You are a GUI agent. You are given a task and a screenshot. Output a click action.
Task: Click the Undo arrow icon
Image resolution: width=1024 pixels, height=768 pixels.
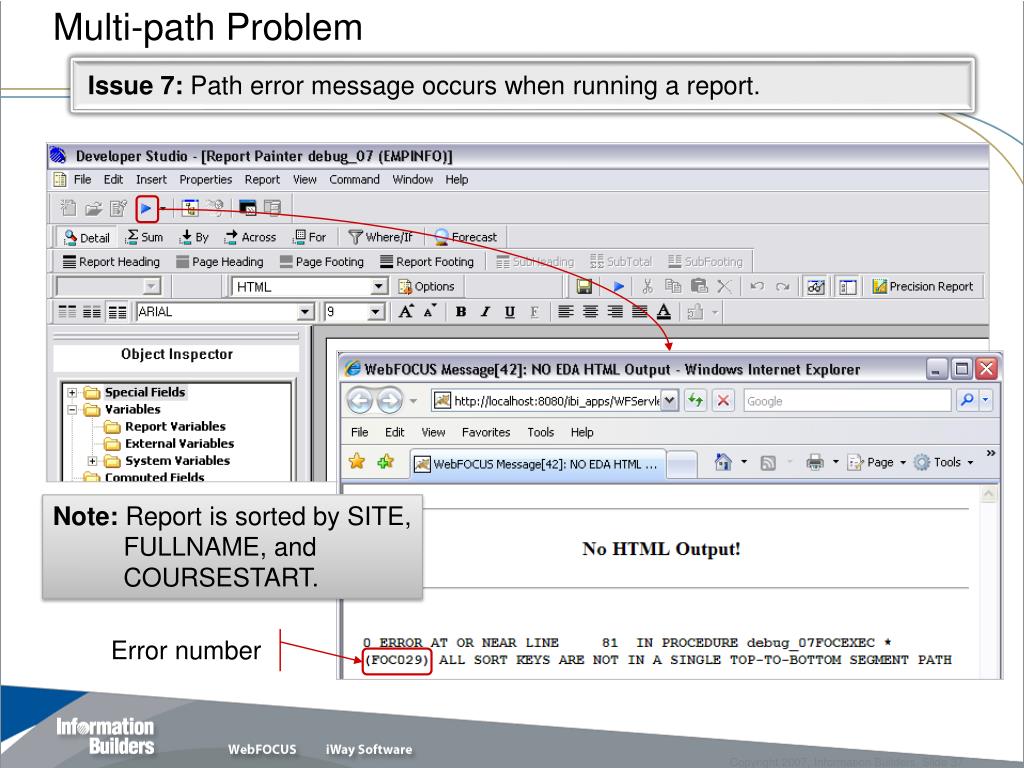click(758, 286)
